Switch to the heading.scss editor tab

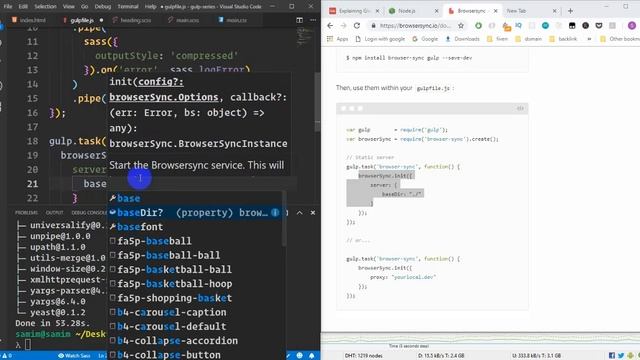132,20
